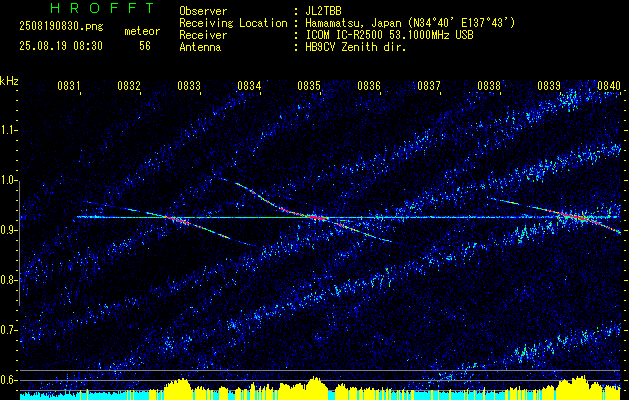Click time marker 0831
The image size is (629, 400).
point(69,86)
